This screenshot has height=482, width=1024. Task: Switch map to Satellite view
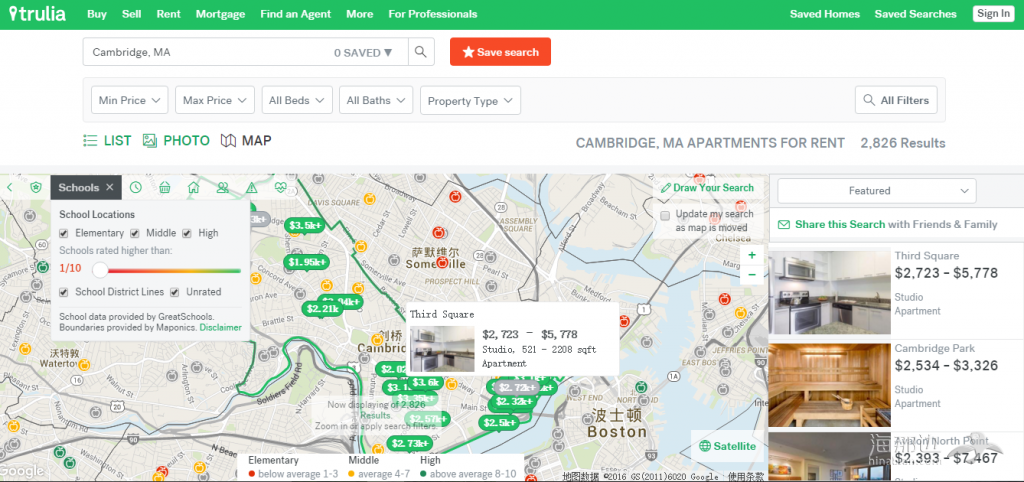[x=727, y=447]
